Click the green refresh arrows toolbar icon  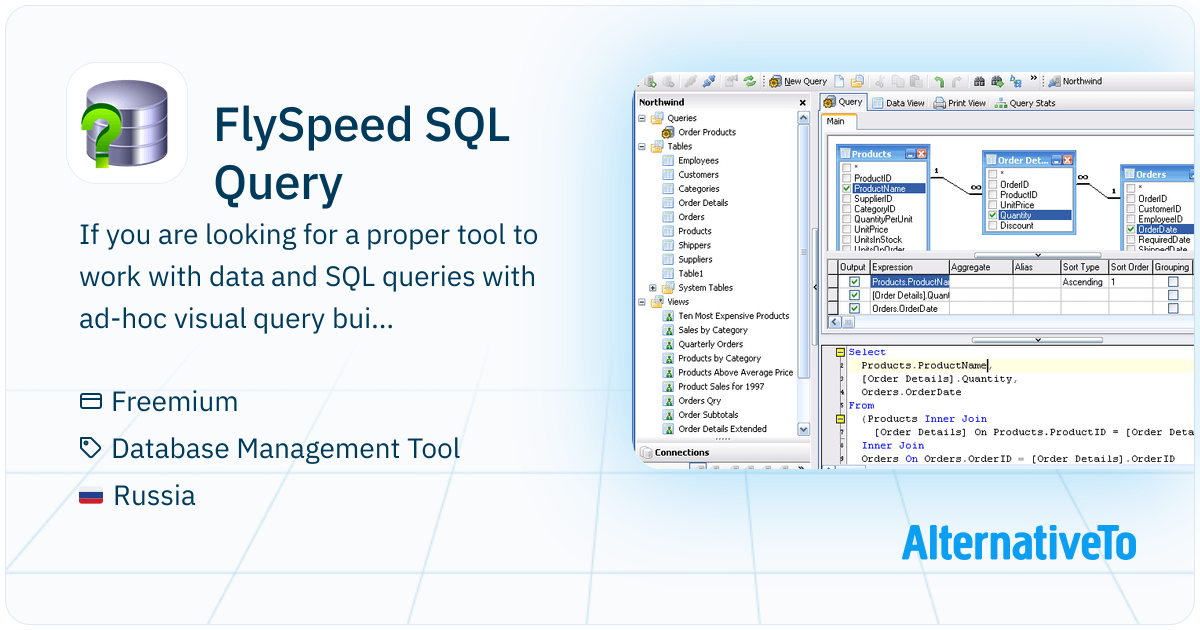tap(750, 82)
